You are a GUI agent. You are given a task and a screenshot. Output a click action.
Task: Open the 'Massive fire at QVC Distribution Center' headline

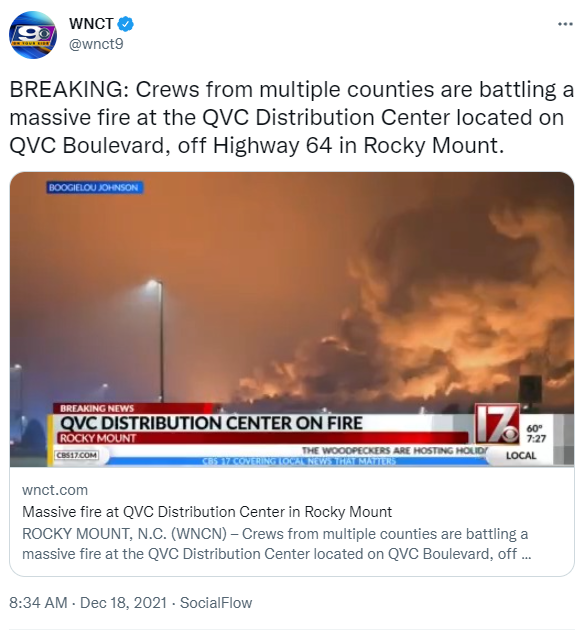pos(207,511)
